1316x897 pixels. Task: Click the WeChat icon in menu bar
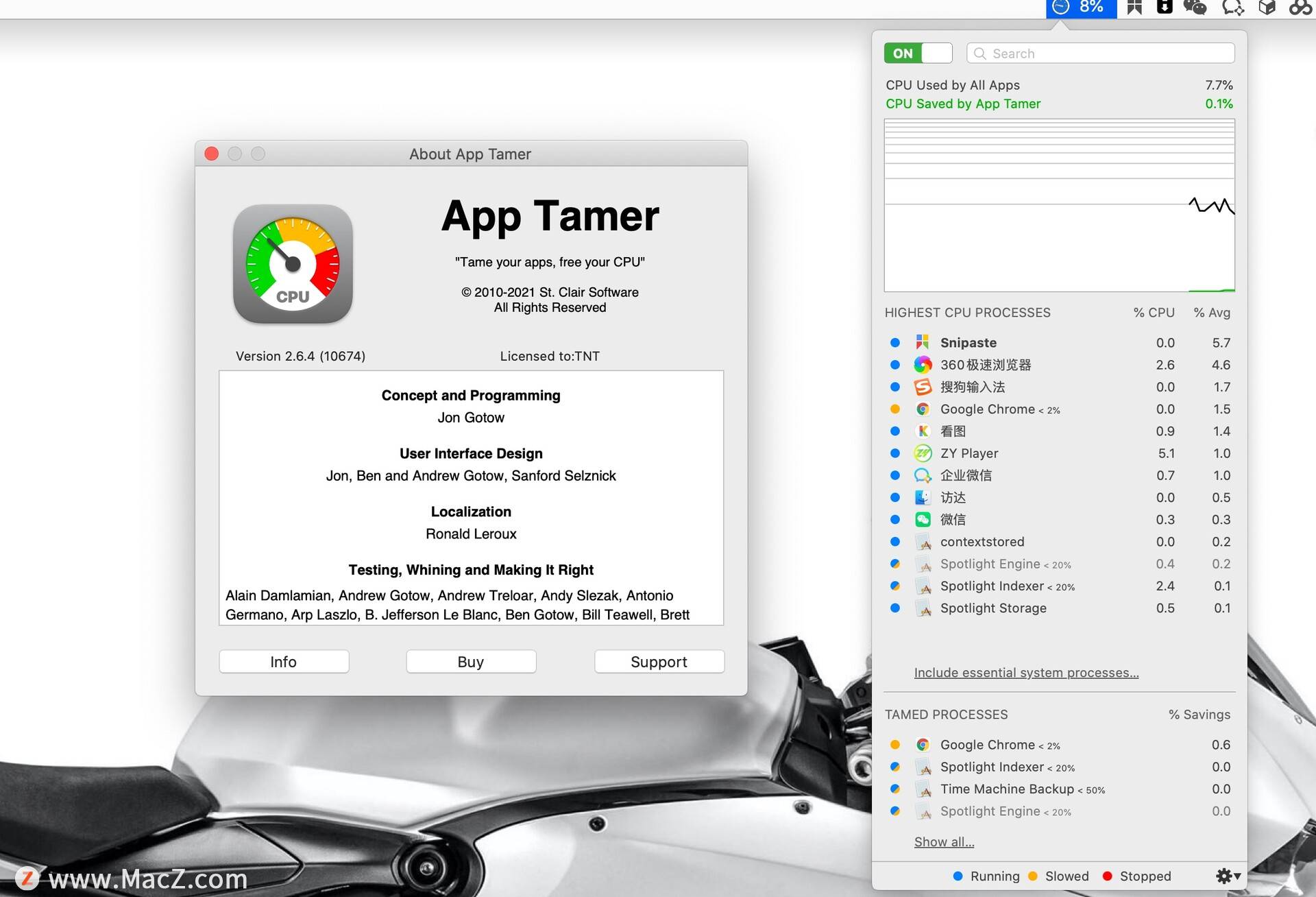1195,8
